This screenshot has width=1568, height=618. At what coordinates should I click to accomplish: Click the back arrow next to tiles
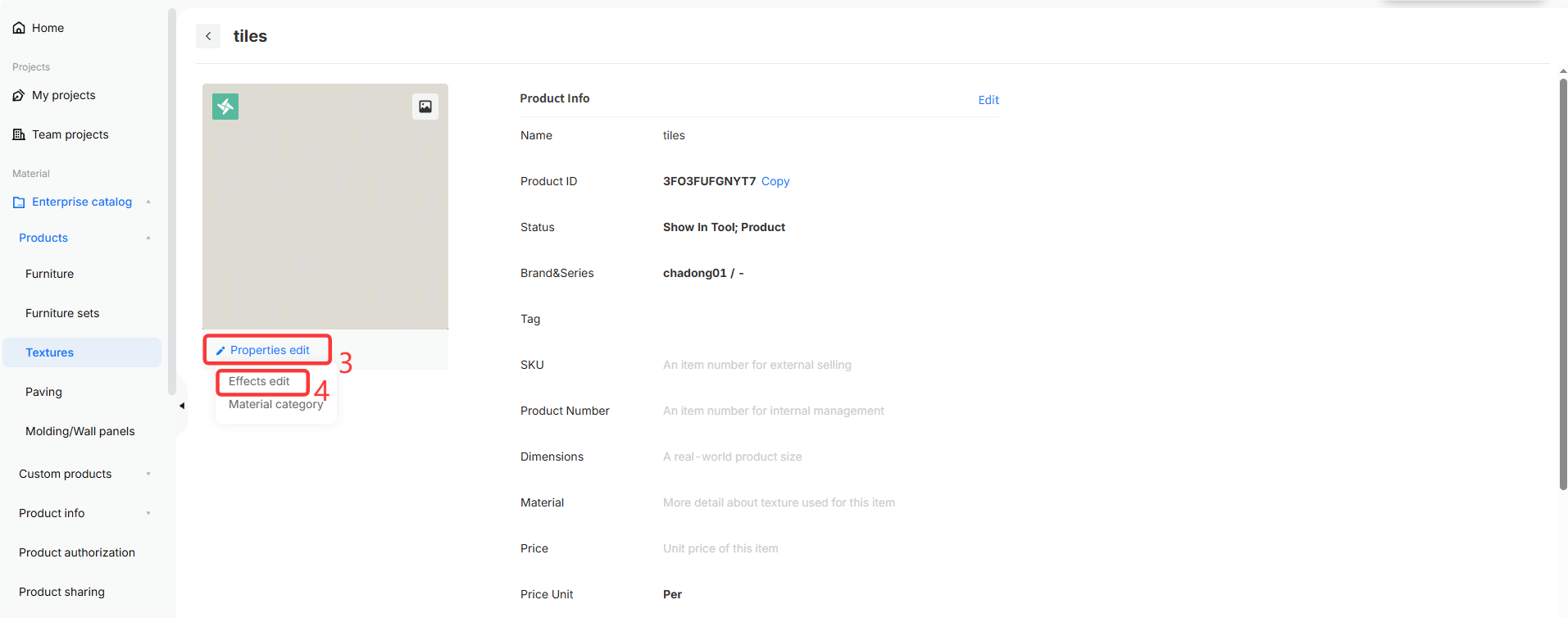tap(208, 36)
